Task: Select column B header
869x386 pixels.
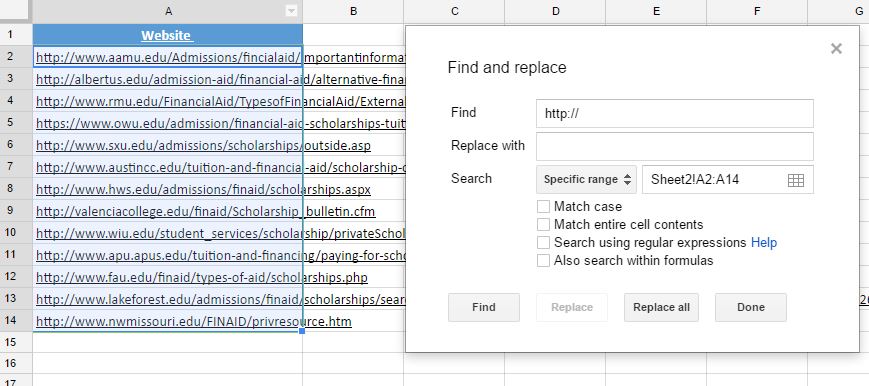Action: pos(353,11)
